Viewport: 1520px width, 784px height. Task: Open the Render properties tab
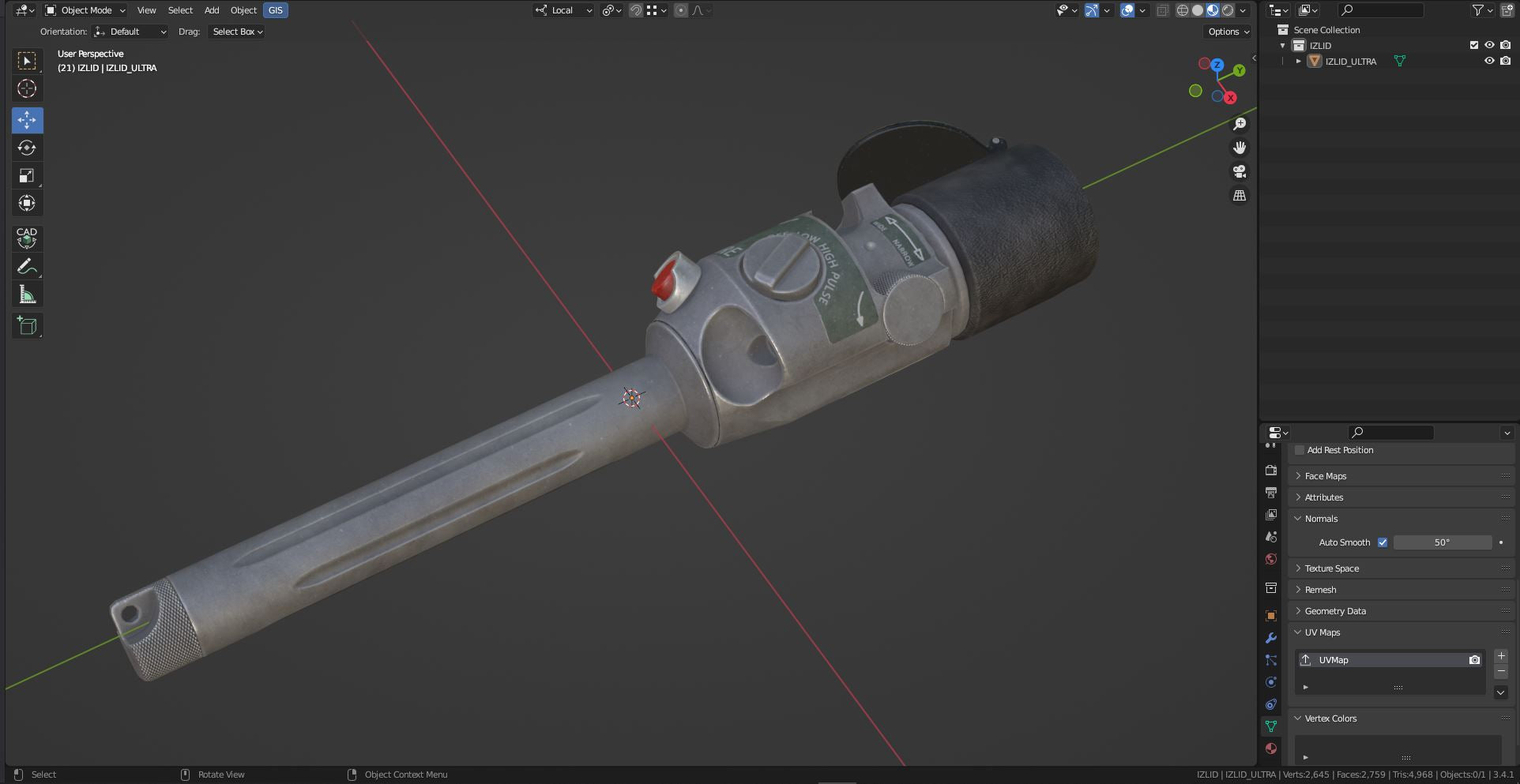click(1271, 470)
